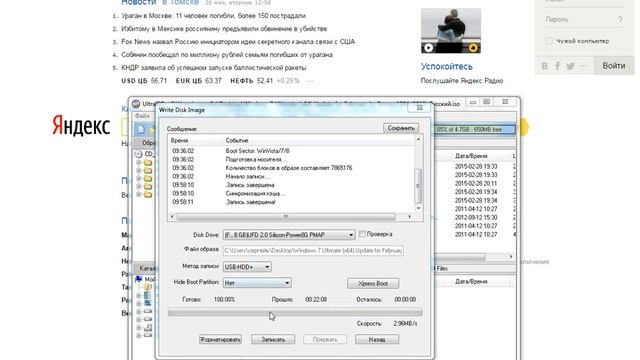Click the Войти button on Yandex
The height and width of the screenshot is (360, 640).
pos(614,66)
